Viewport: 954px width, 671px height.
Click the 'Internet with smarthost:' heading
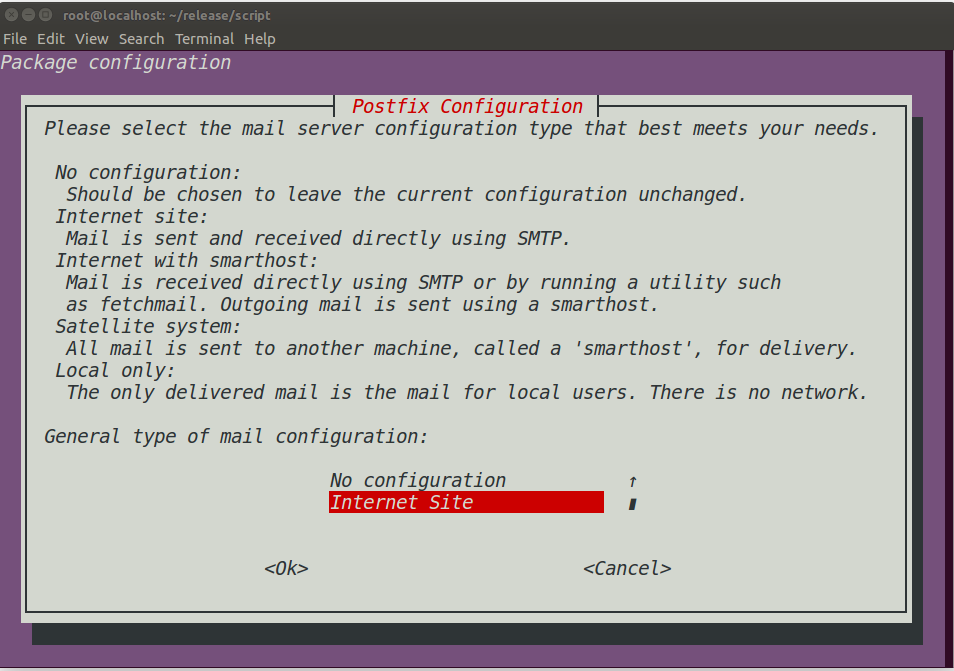pos(187,260)
